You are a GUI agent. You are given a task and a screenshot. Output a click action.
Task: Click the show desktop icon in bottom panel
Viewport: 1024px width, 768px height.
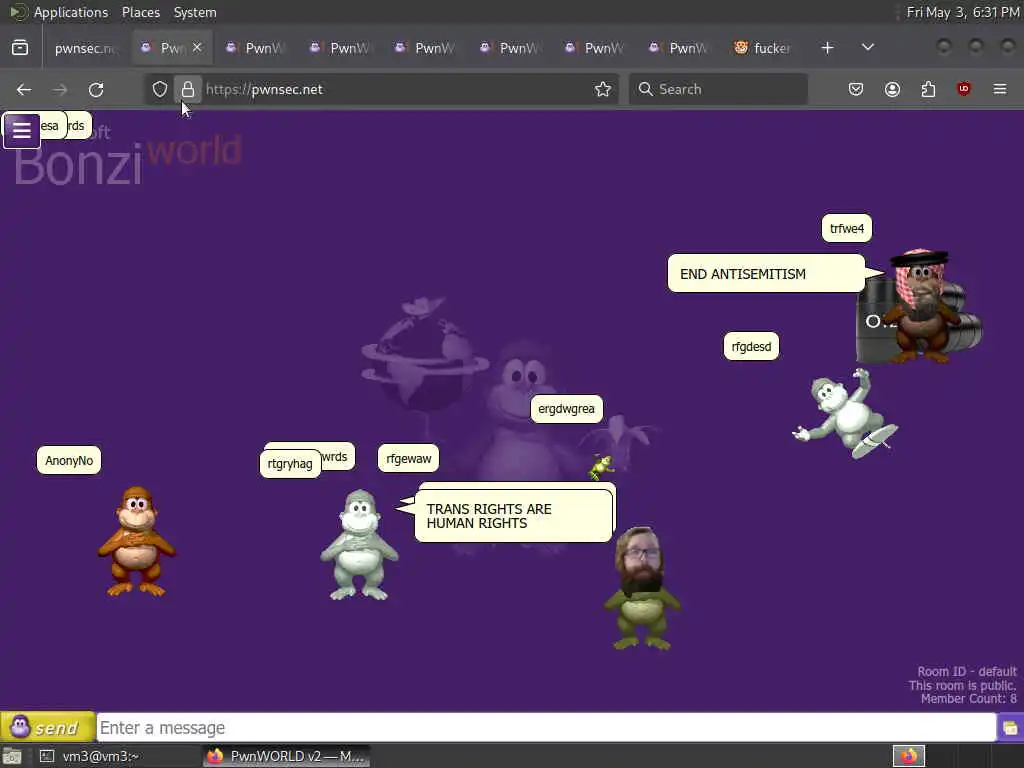point(12,756)
